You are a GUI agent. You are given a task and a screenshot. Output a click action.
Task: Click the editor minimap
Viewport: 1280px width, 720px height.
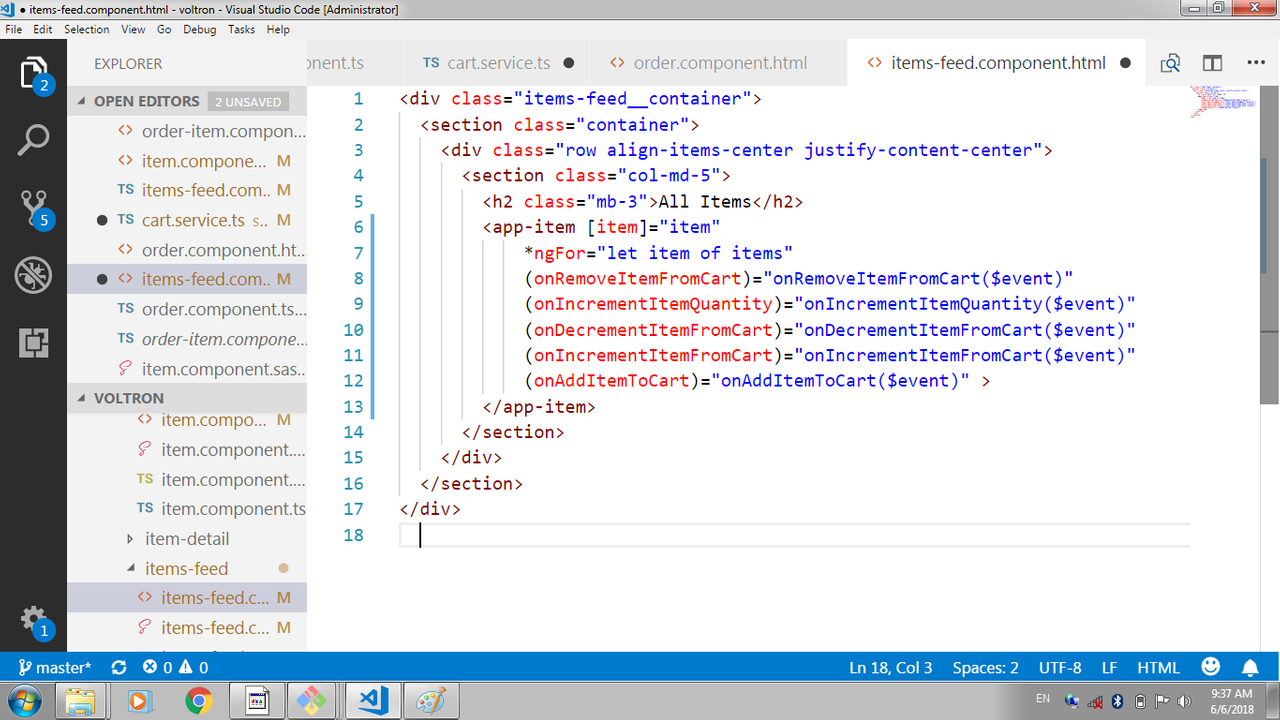pos(1223,103)
